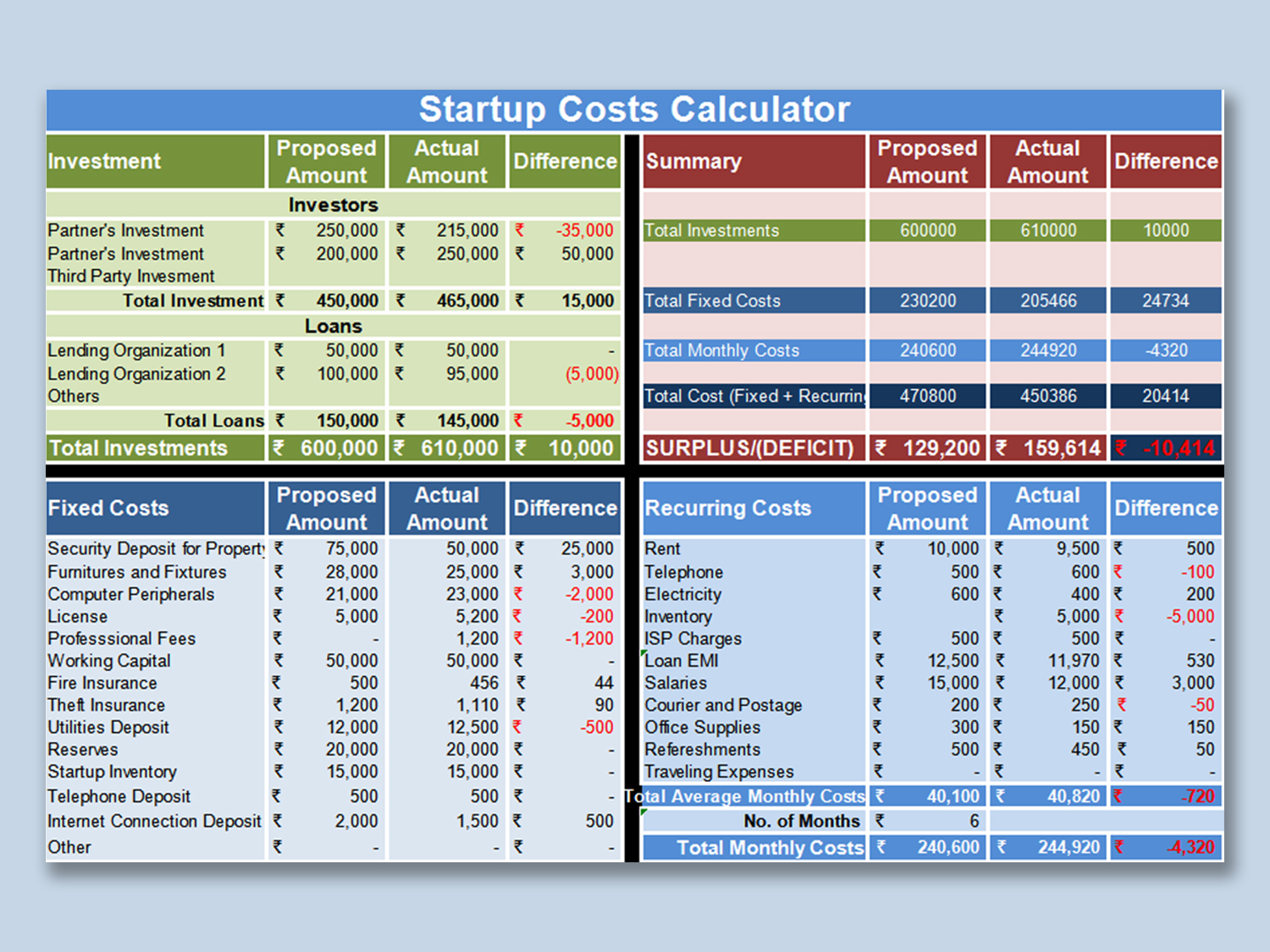Click Professsional Fees label

tap(122, 638)
